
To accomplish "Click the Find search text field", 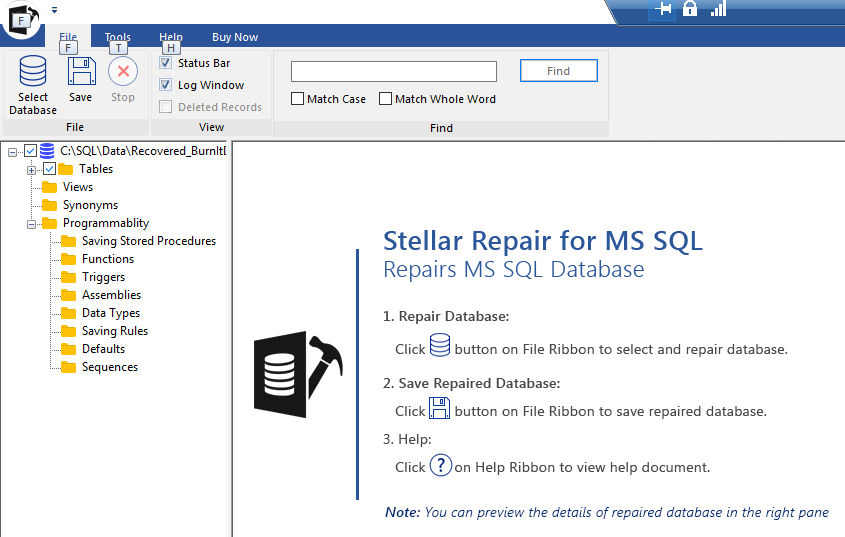I will pyautogui.click(x=394, y=71).
